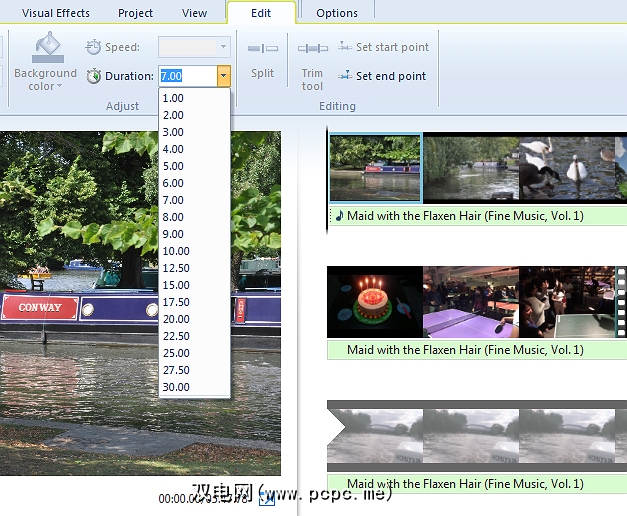Screen dimensions: 627x516
Task: Choose 2.00 from duration list
Action: 194,115
